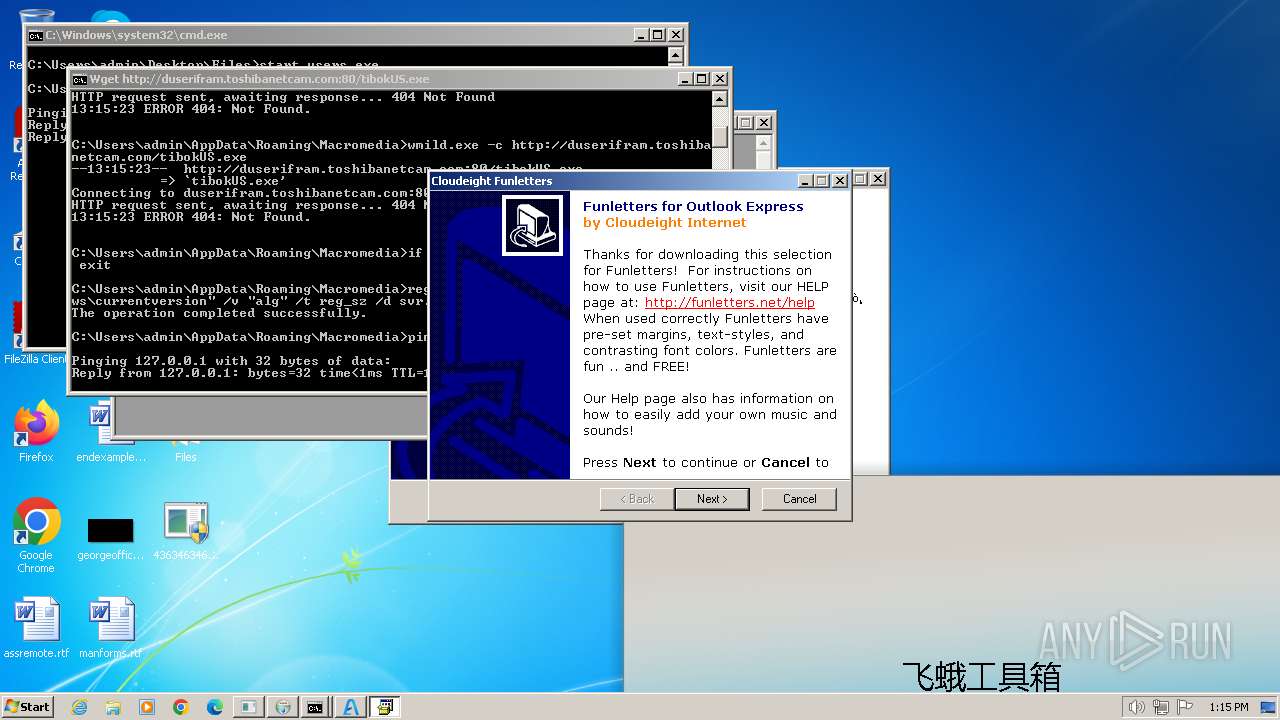Open the cmd.exe title bar system icon

coord(35,35)
